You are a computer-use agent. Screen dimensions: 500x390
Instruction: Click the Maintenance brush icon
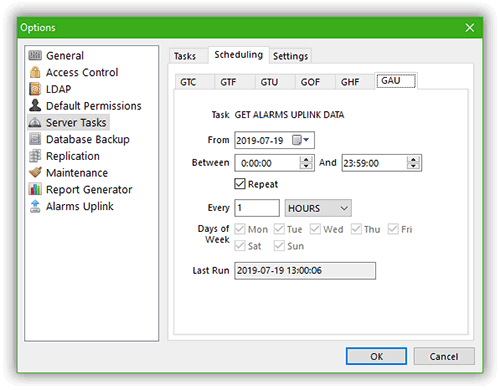pyautogui.click(x=35, y=172)
